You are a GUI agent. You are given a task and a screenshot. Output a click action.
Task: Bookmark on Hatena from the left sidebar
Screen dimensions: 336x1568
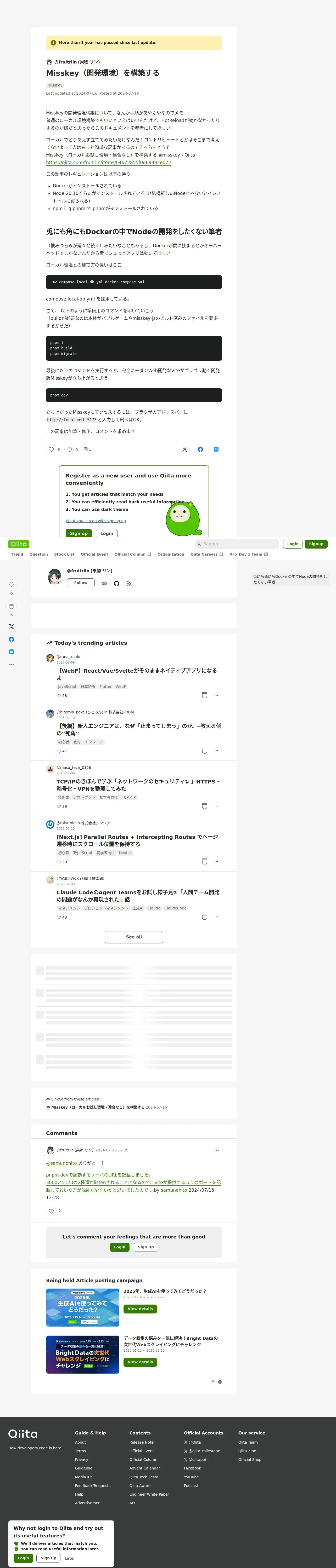[11, 652]
